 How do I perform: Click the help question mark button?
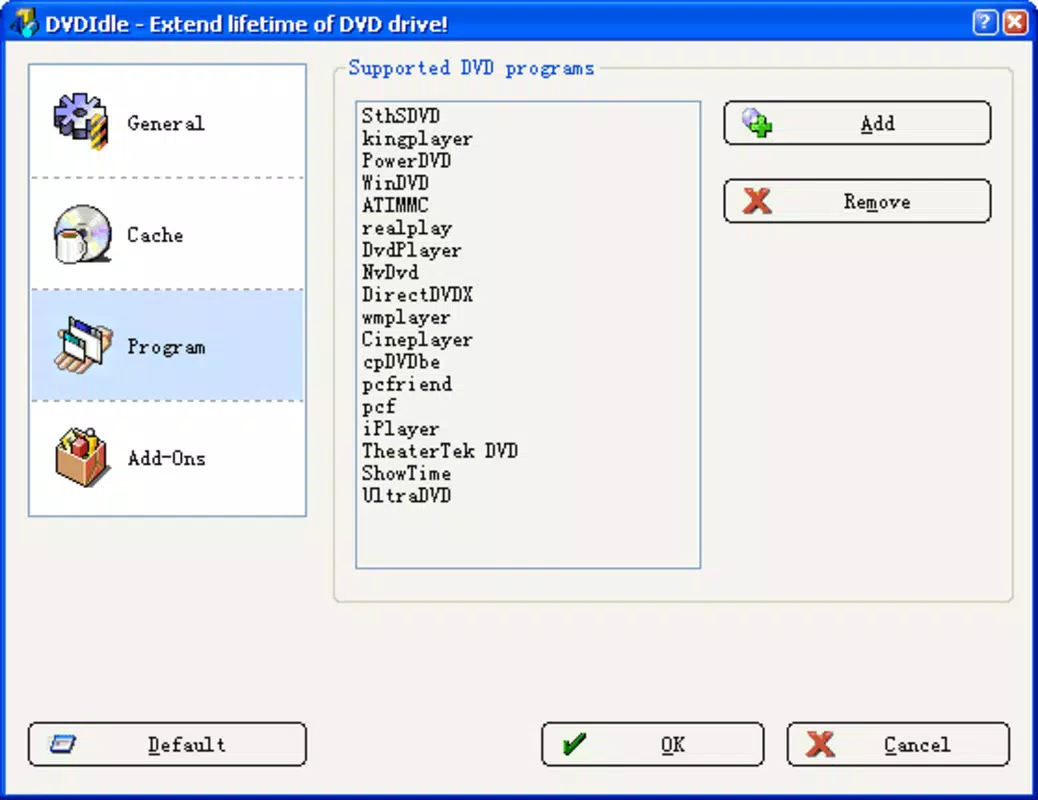(x=984, y=23)
